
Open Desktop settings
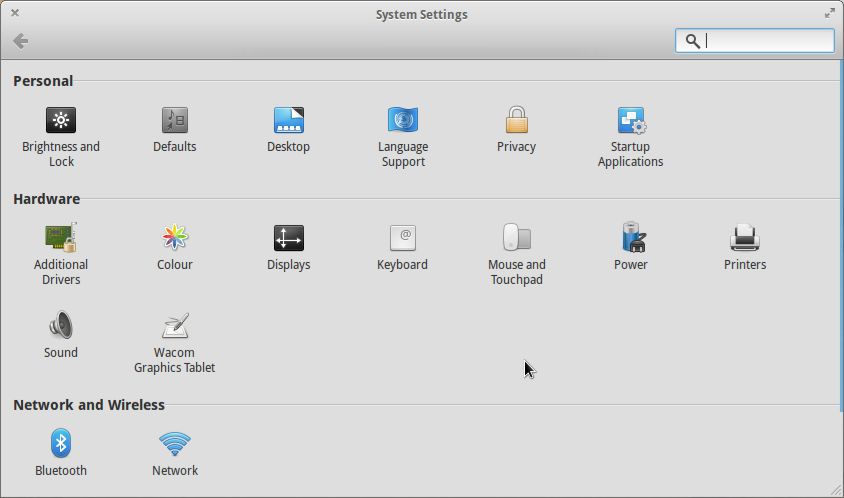tap(288, 121)
